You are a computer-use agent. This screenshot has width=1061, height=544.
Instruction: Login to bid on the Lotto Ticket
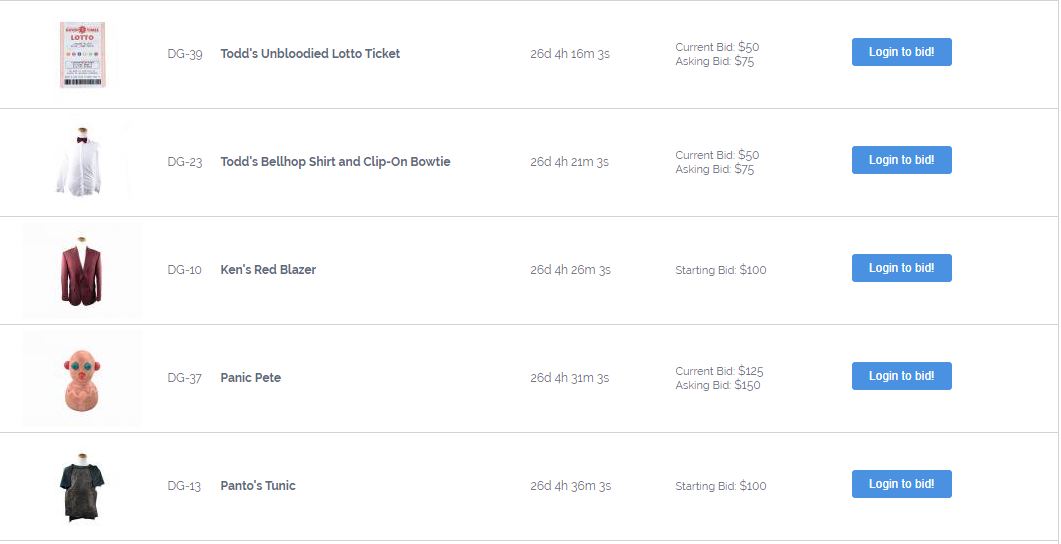(x=901, y=52)
